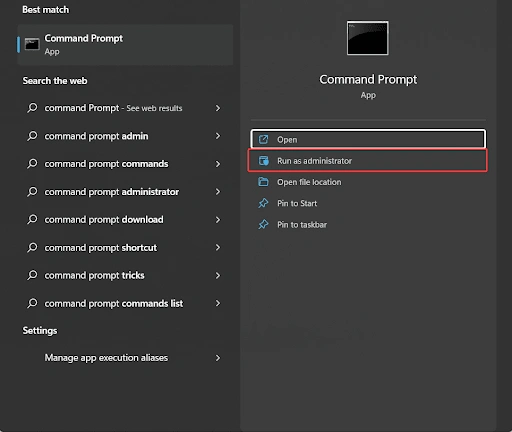Click the Run as administrator shield icon
The image size is (512, 432).
pyautogui.click(x=263, y=161)
